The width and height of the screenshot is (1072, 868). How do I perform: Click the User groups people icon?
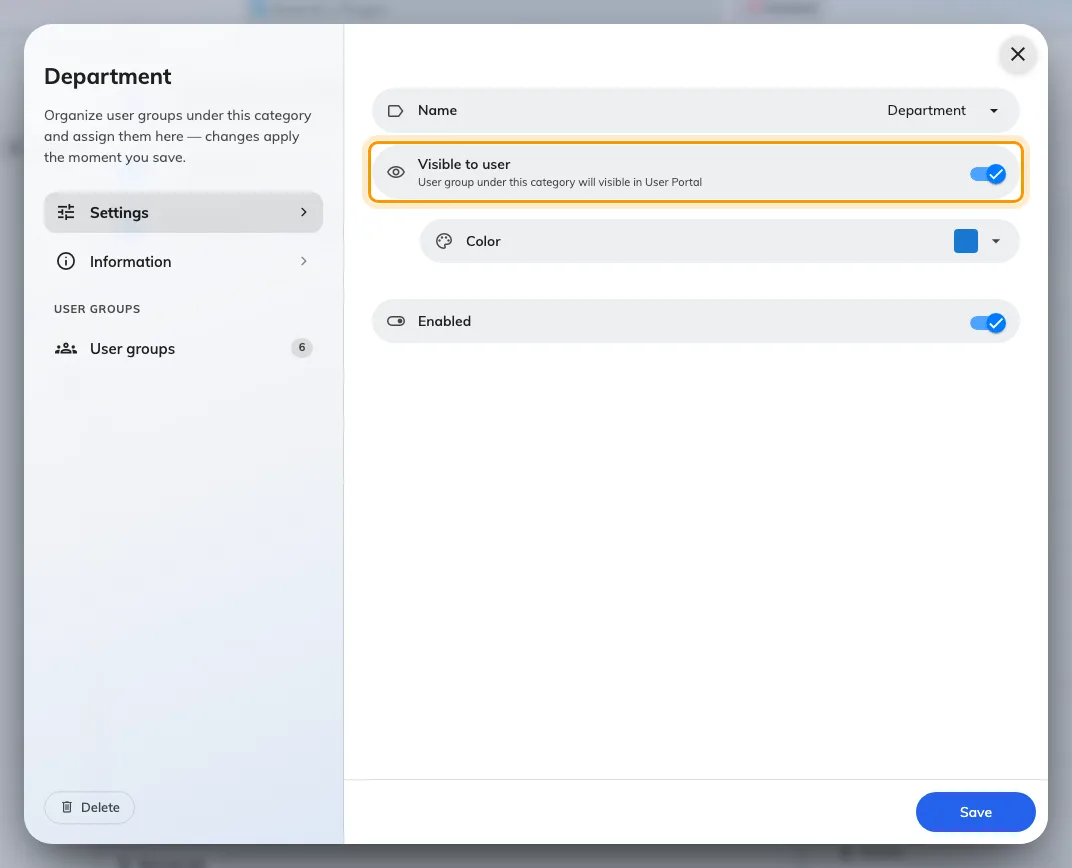66,349
